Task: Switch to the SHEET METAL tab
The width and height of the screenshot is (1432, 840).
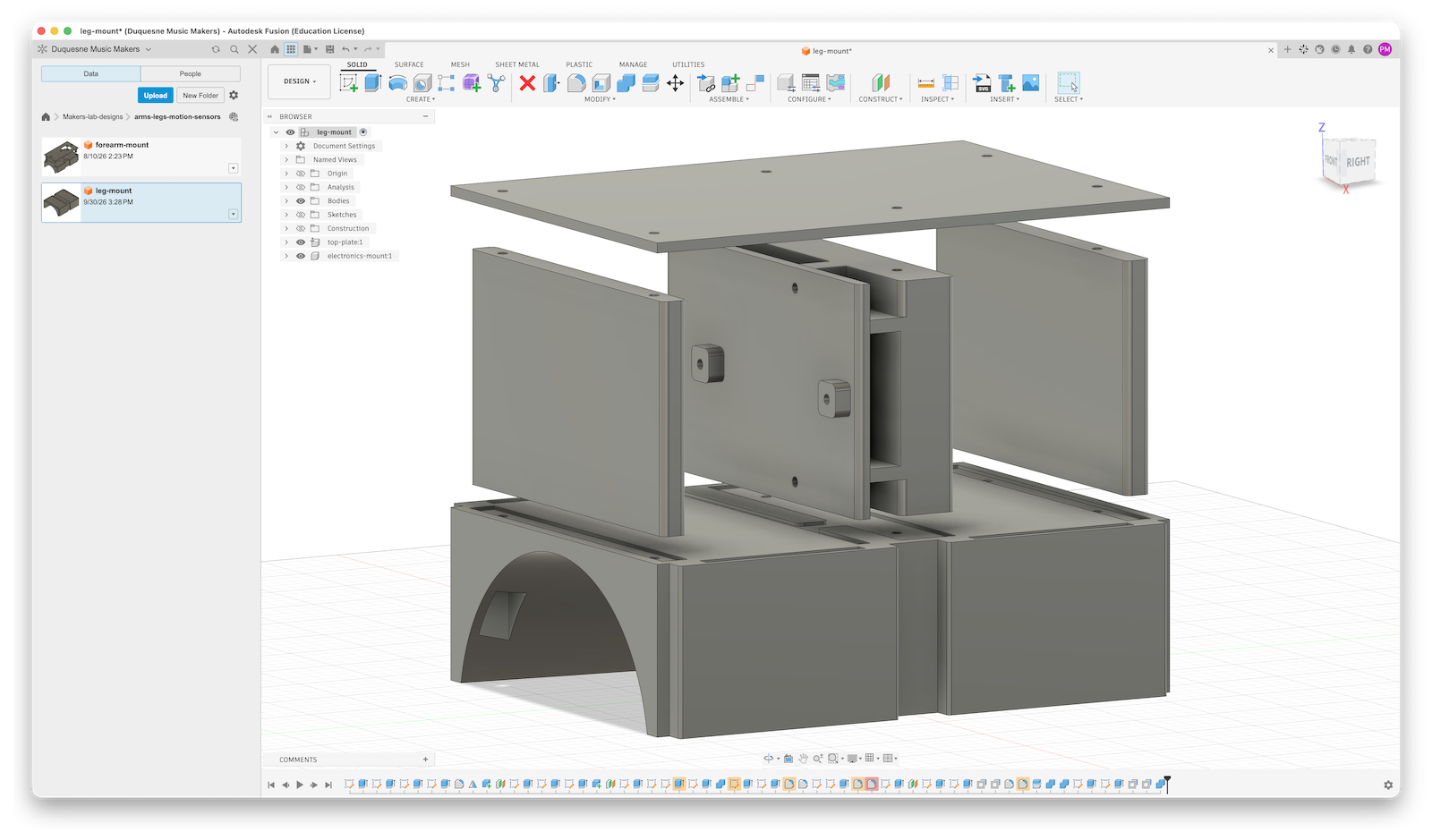Action: 517,64
